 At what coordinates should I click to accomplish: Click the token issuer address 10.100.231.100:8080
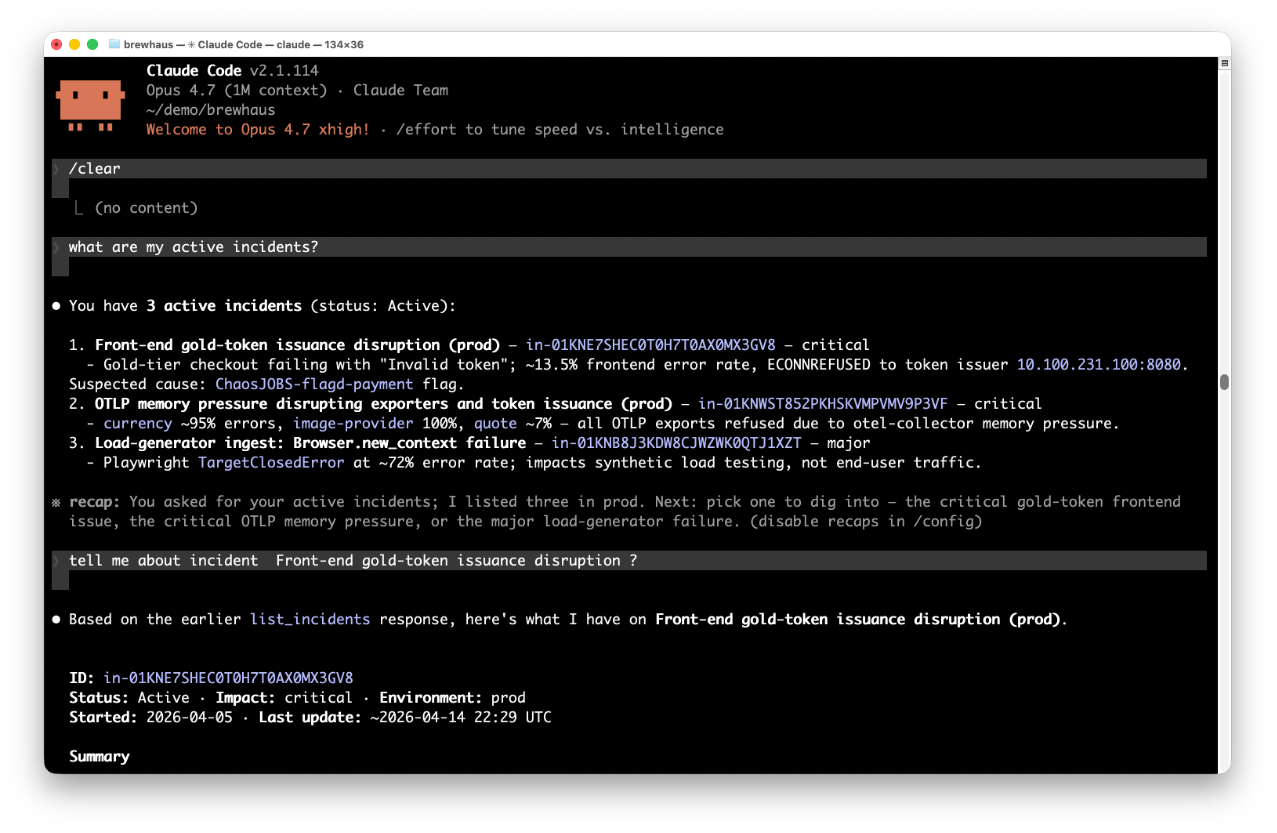(1101, 365)
